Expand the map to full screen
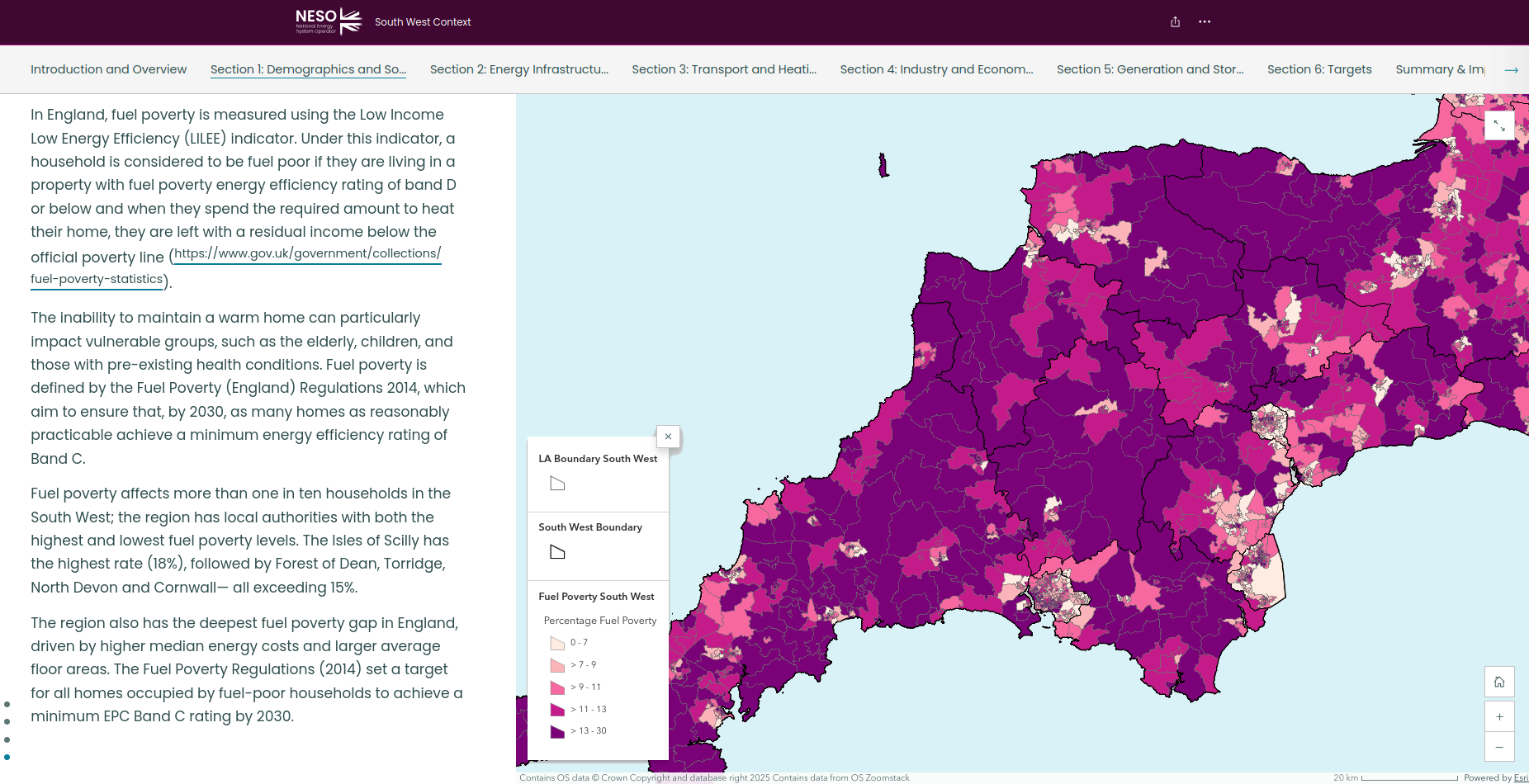This screenshot has height=784, width=1529. pyautogui.click(x=1499, y=126)
